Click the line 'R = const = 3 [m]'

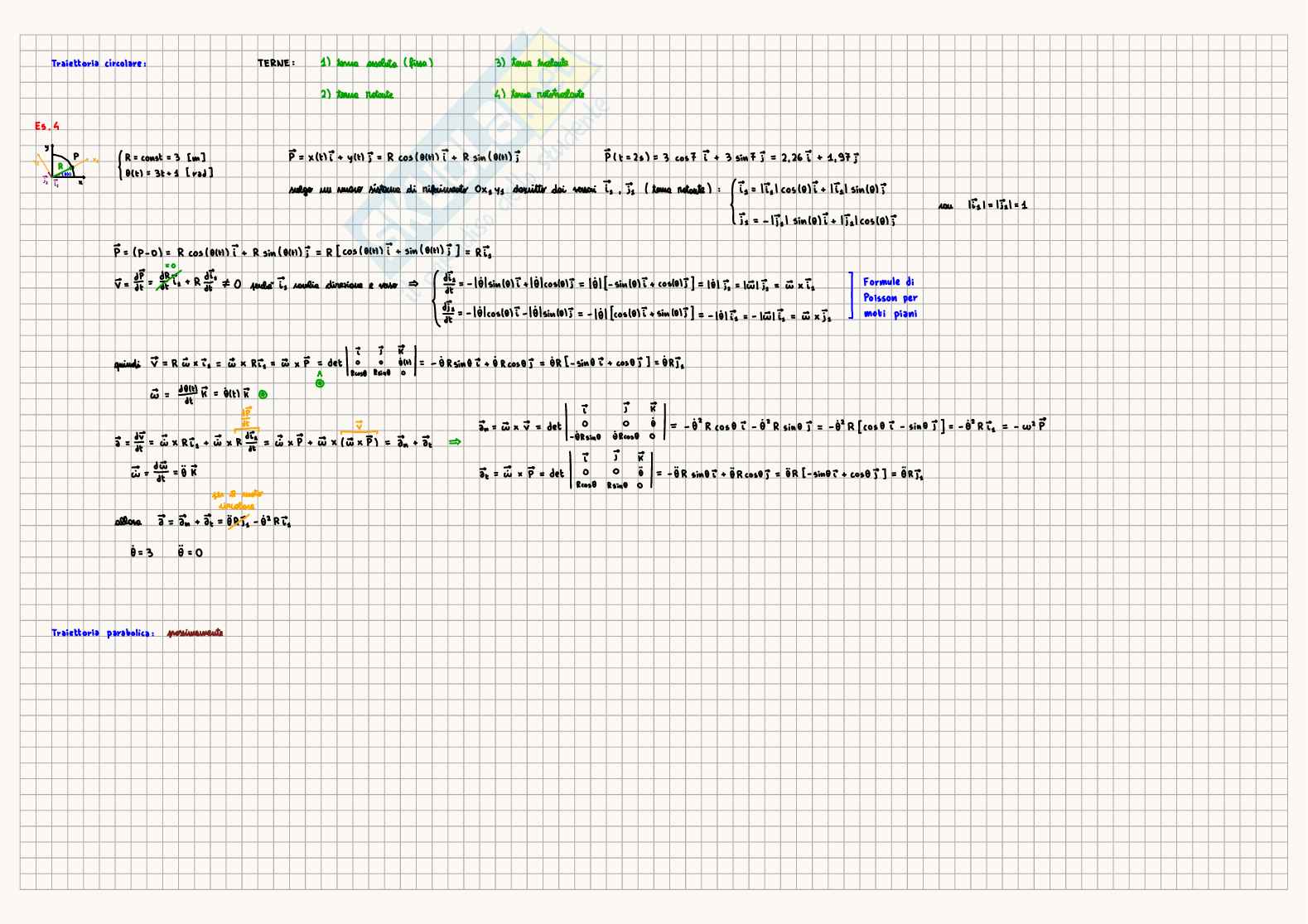tap(165, 157)
